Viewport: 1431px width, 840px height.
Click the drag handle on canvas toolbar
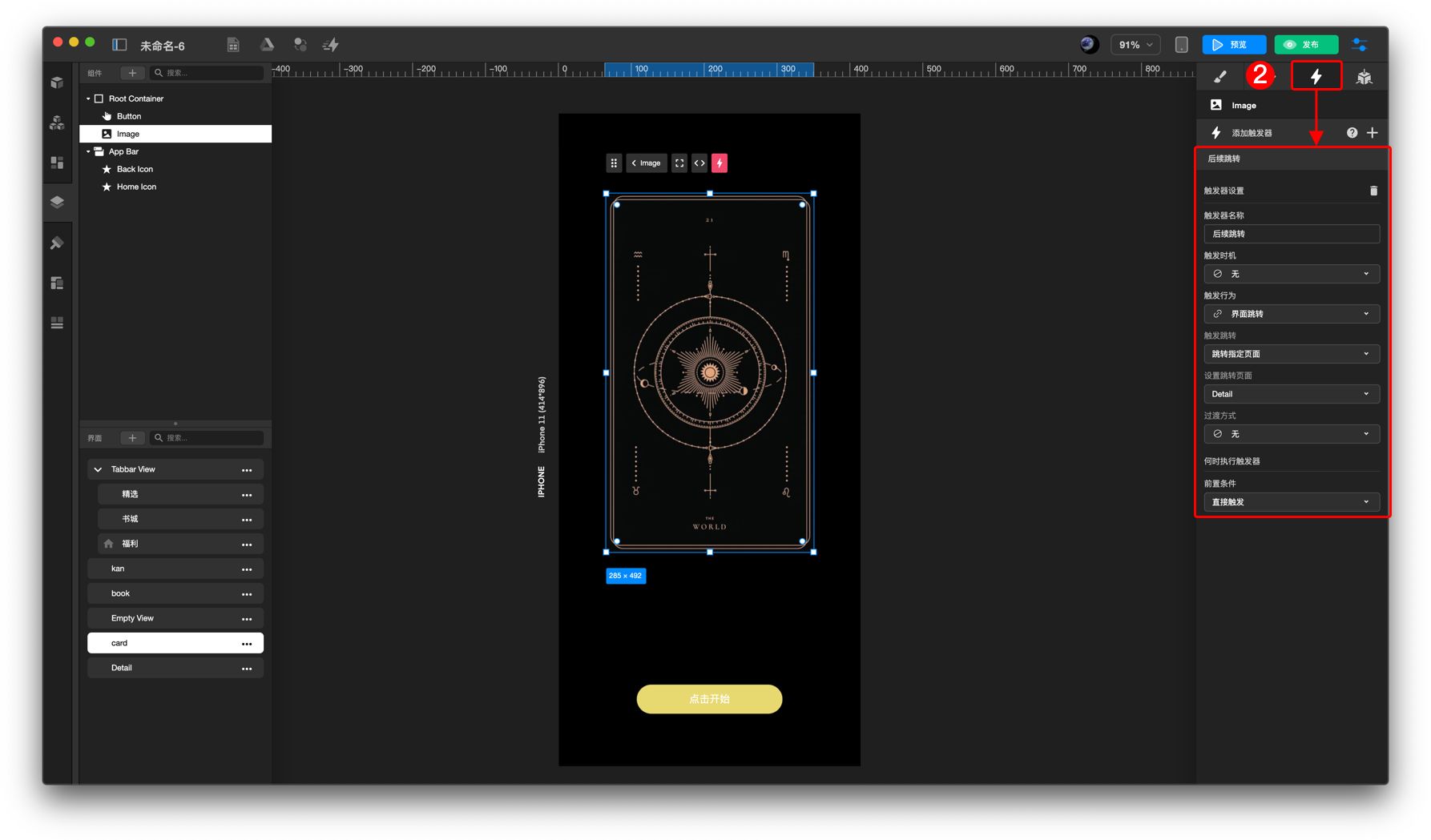click(614, 163)
